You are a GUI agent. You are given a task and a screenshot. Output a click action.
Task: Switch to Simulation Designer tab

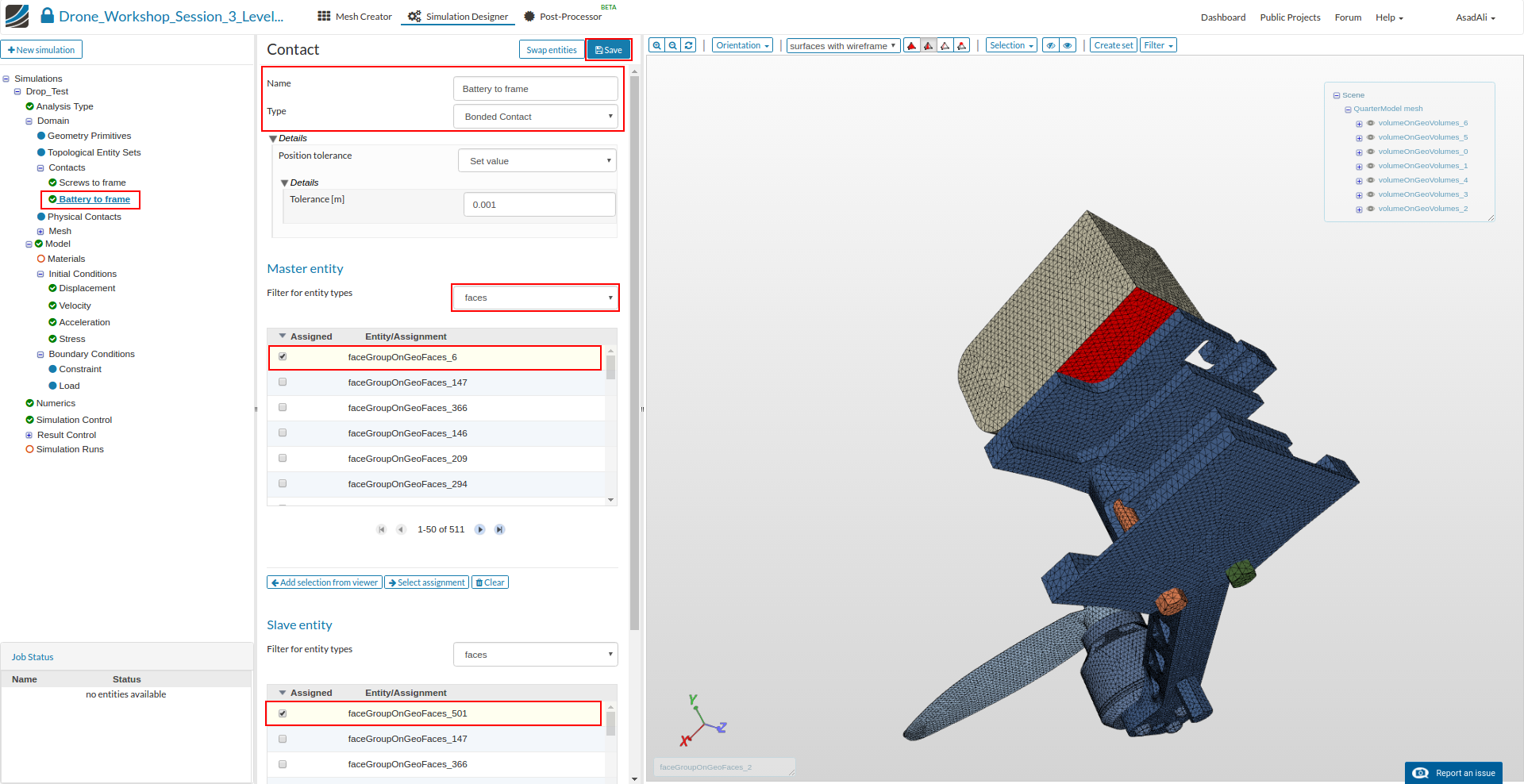(458, 17)
